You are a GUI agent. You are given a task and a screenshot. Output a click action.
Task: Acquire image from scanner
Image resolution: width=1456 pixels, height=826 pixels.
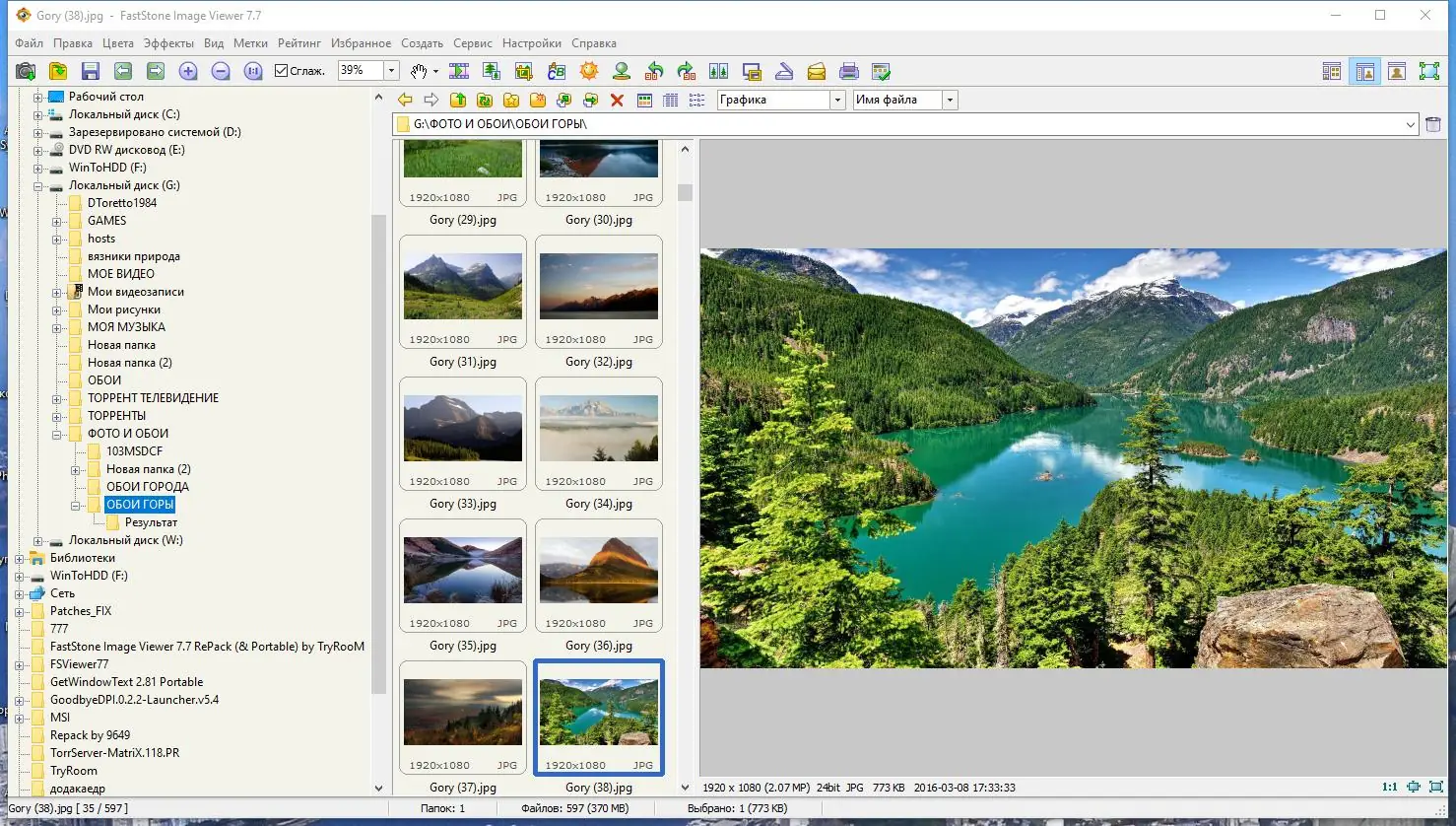tap(784, 71)
